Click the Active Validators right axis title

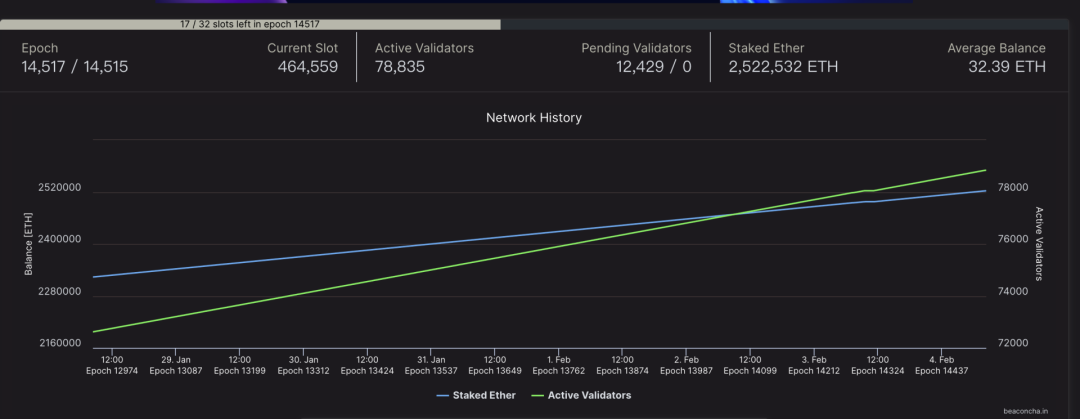(1039, 244)
